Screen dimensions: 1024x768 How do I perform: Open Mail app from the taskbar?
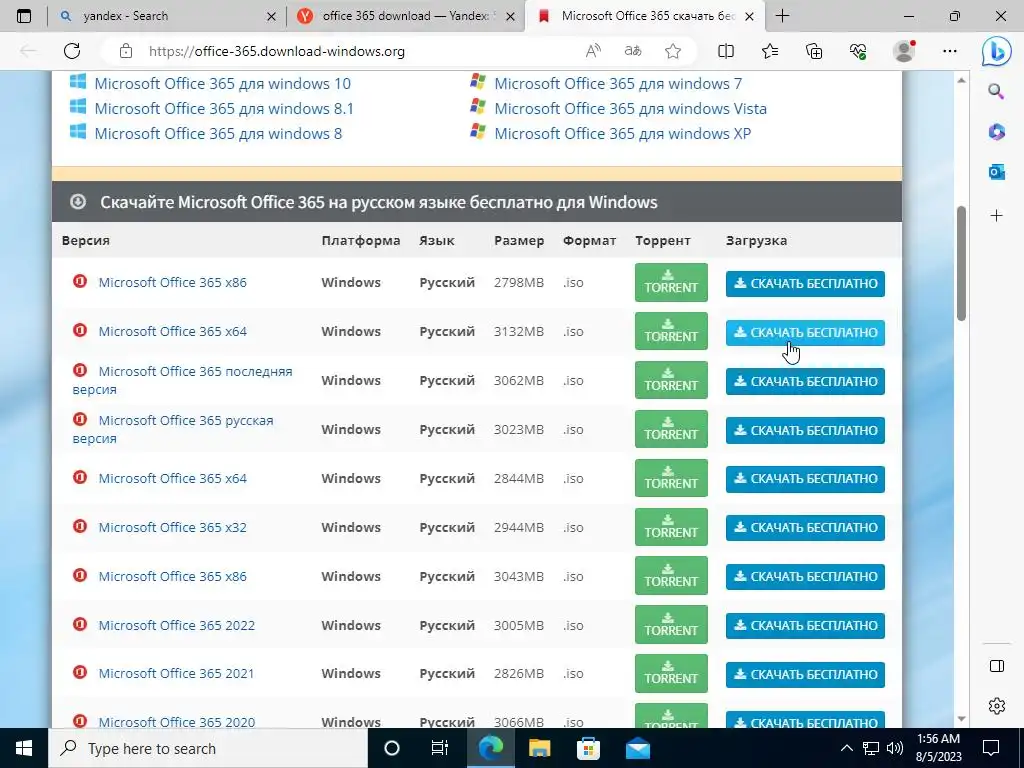pyautogui.click(x=637, y=748)
